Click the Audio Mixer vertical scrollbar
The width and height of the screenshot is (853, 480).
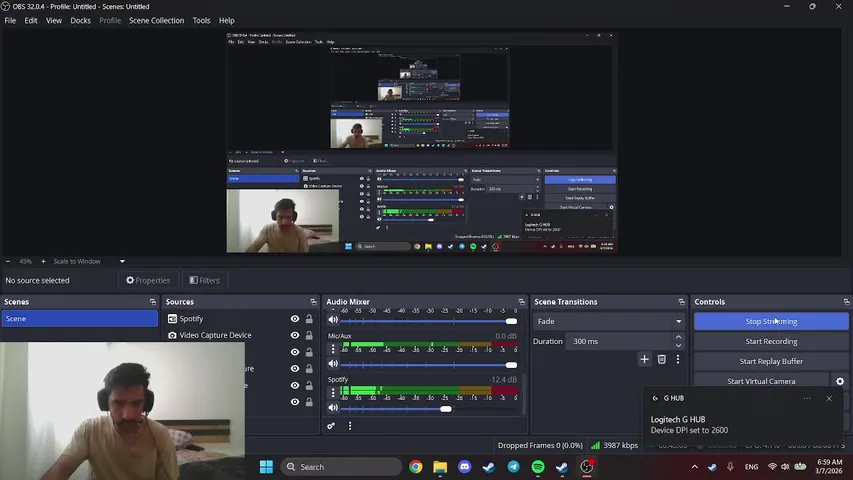(524, 395)
